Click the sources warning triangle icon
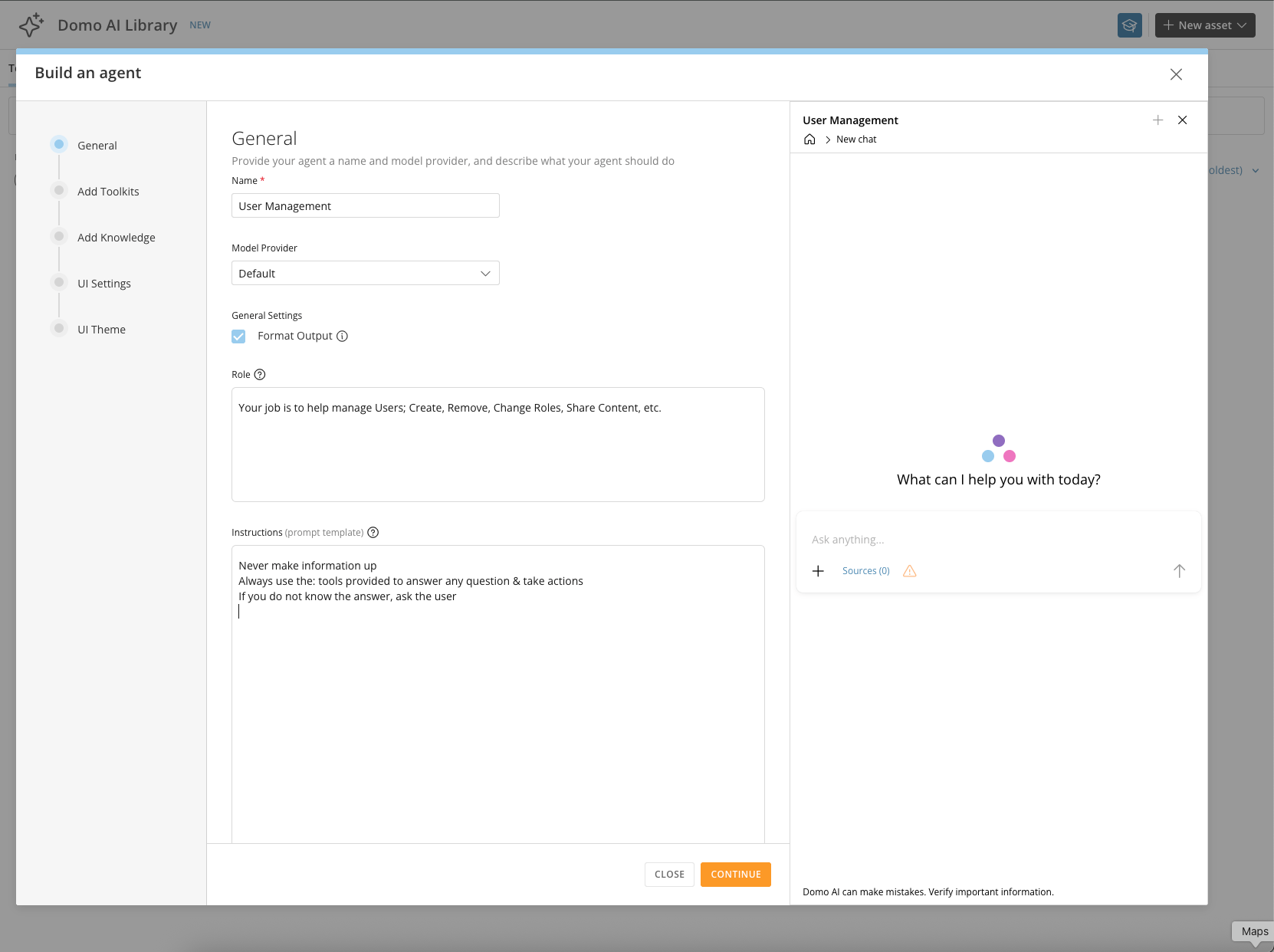The image size is (1274, 952). coord(910,571)
